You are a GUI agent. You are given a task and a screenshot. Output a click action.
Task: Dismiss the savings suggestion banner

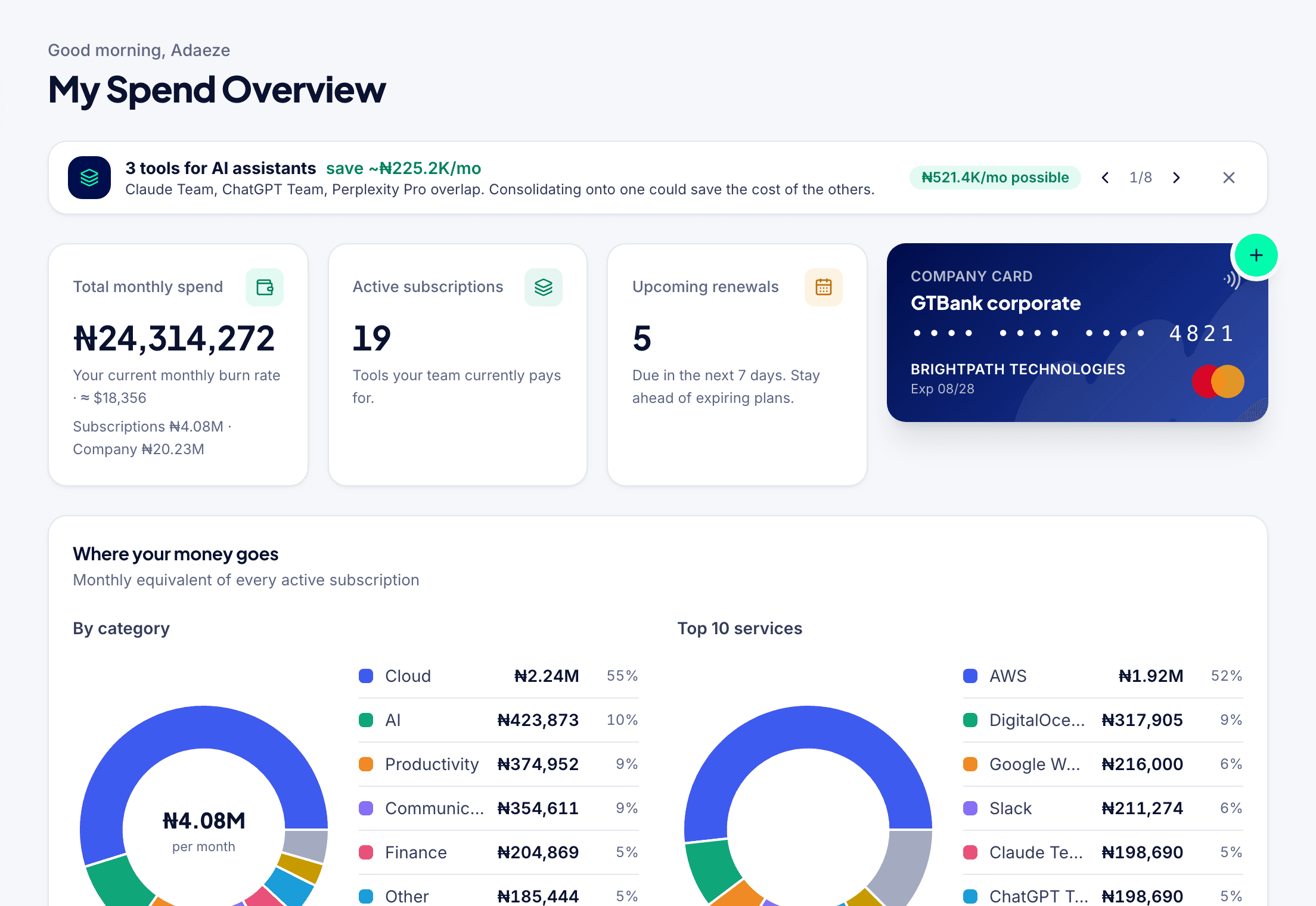pyautogui.click(x=1229, y=178)
